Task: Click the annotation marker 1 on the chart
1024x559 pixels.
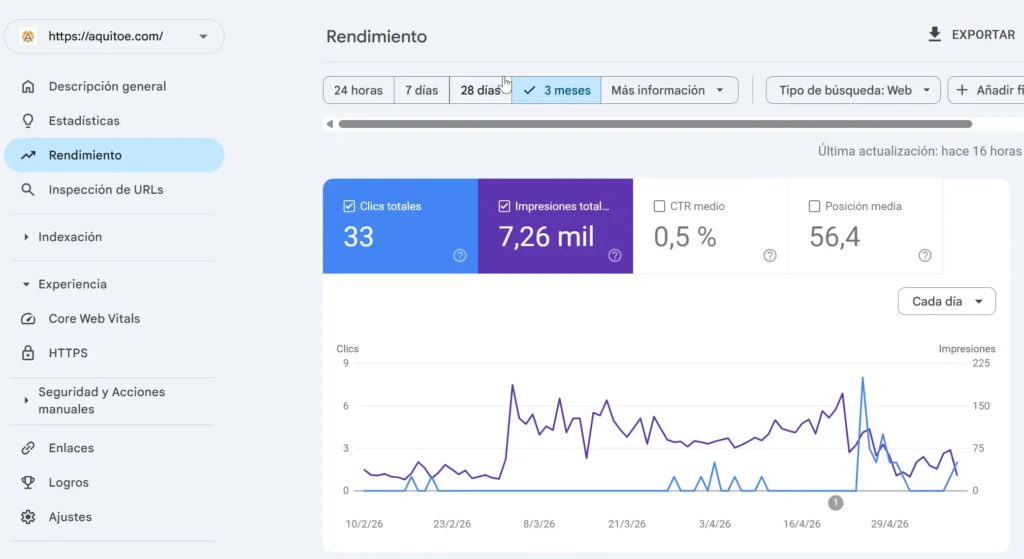Action: coord(835,503)
